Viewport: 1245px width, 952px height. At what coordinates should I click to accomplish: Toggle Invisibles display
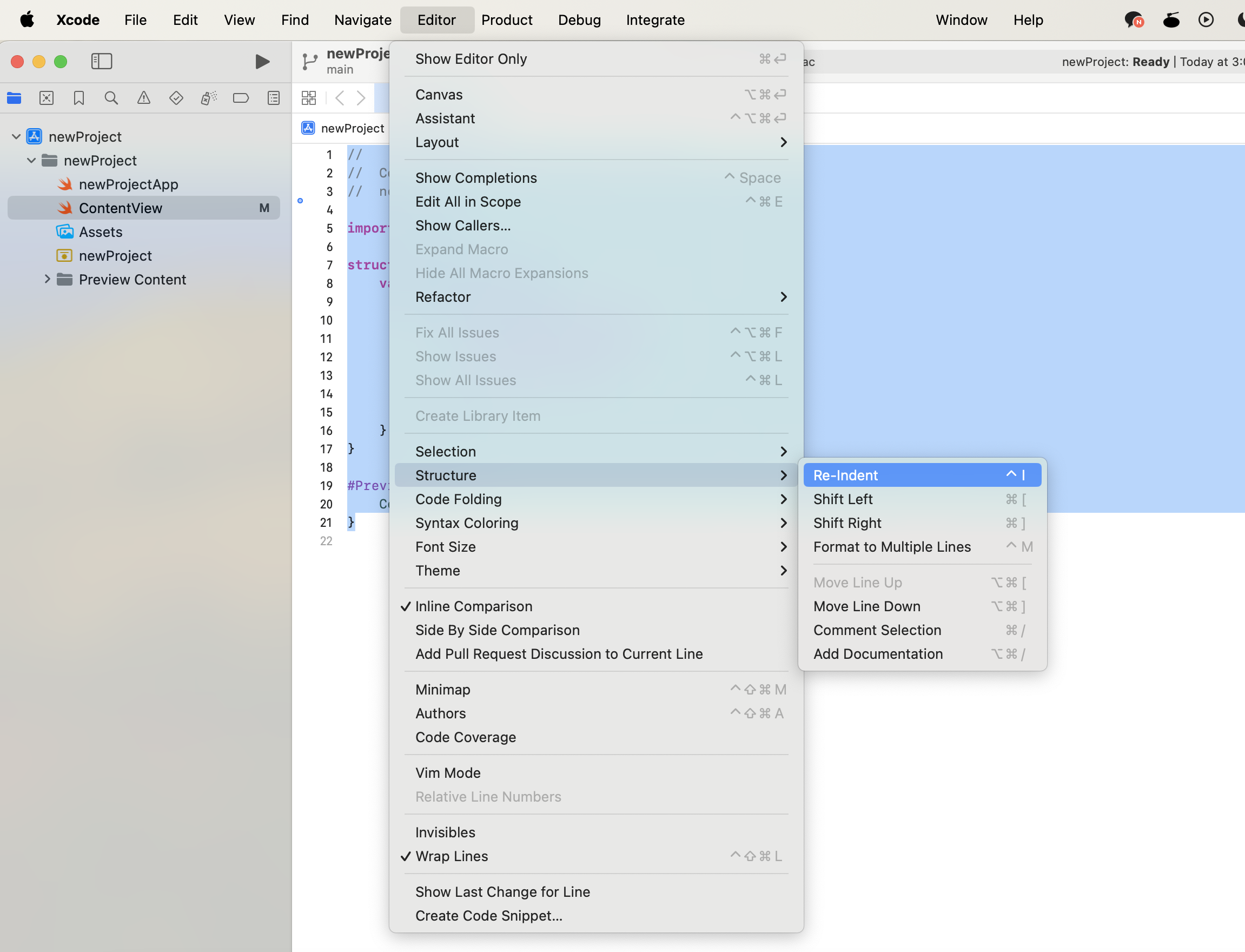[597, 832]
